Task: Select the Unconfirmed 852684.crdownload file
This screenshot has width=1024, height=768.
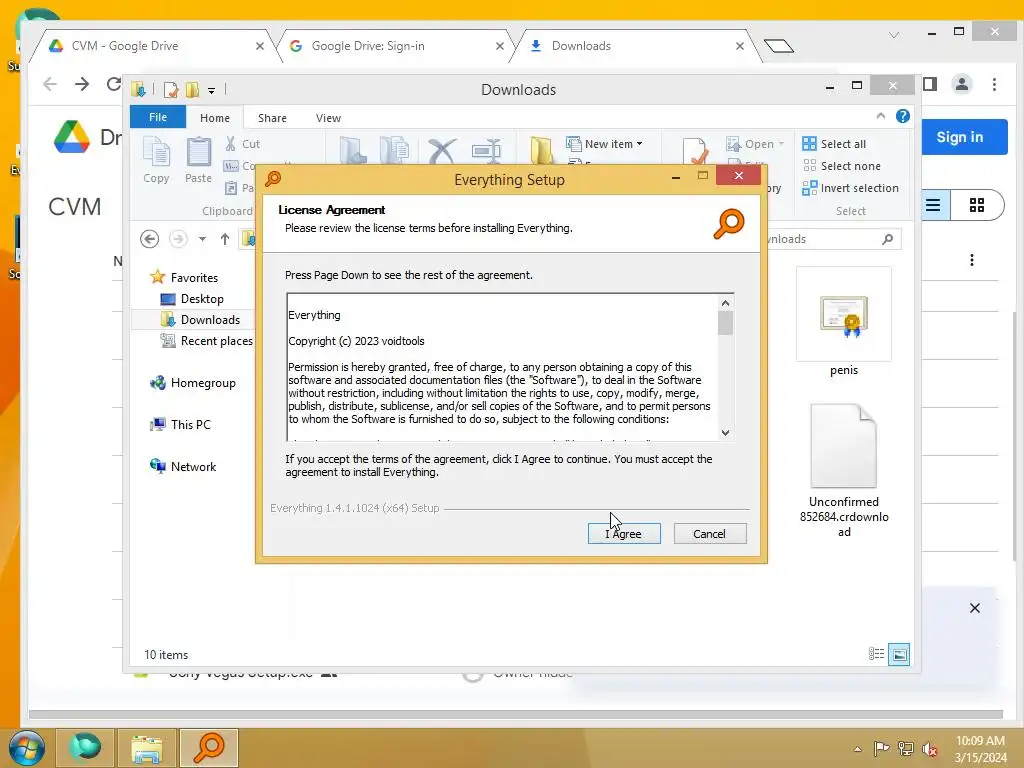Action: coord(844,470)
